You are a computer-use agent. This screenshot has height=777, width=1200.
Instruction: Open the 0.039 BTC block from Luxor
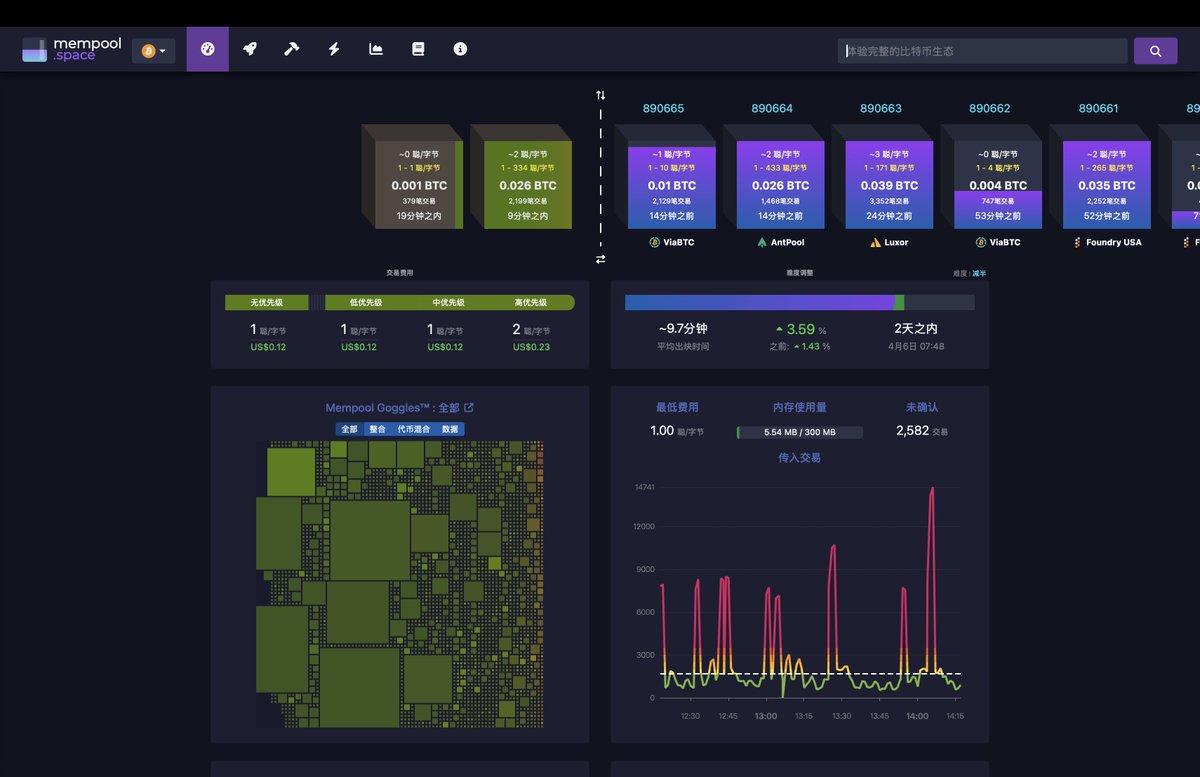click(890, 185)
